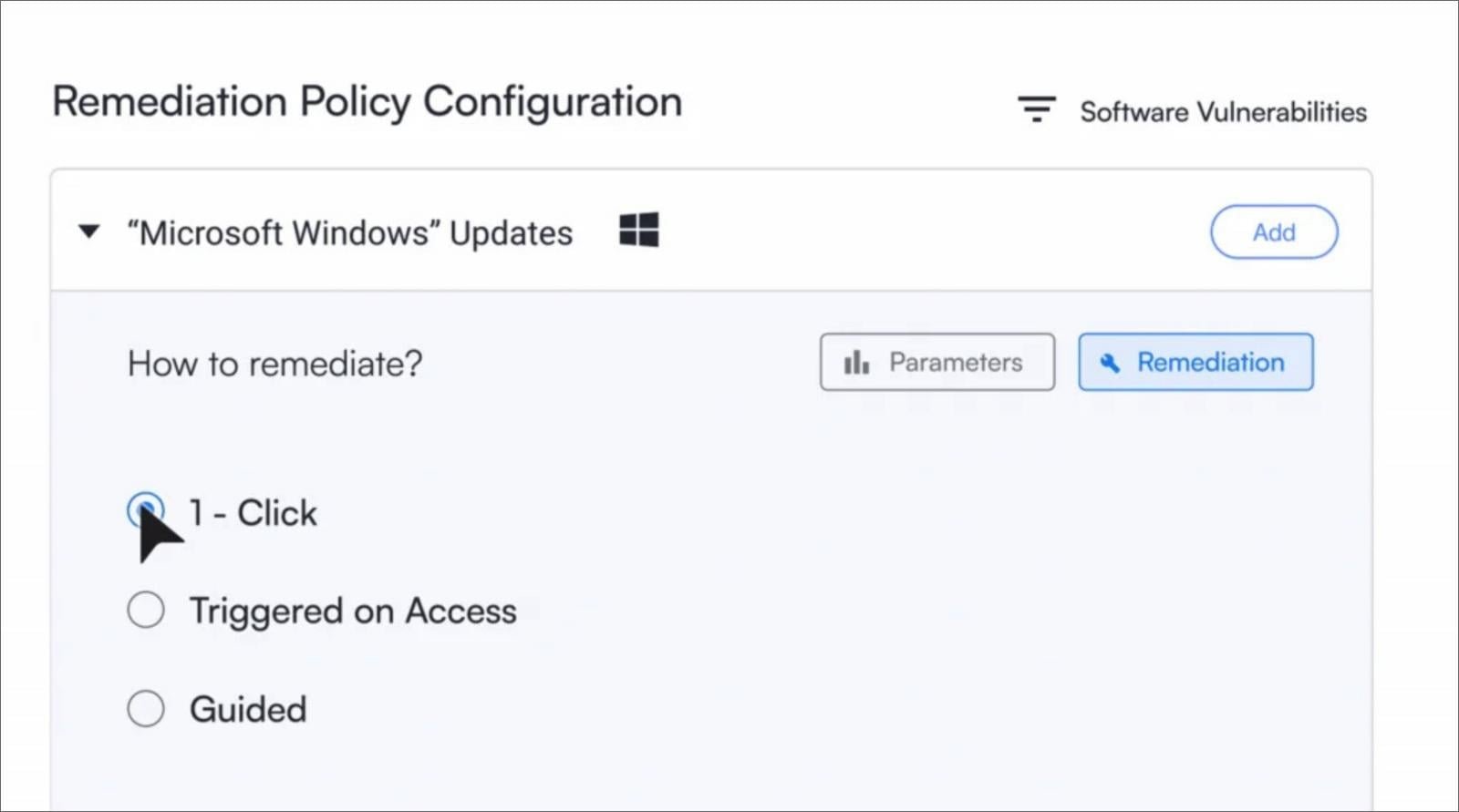
Task: Click the Add button
Action: [1273, 232]
